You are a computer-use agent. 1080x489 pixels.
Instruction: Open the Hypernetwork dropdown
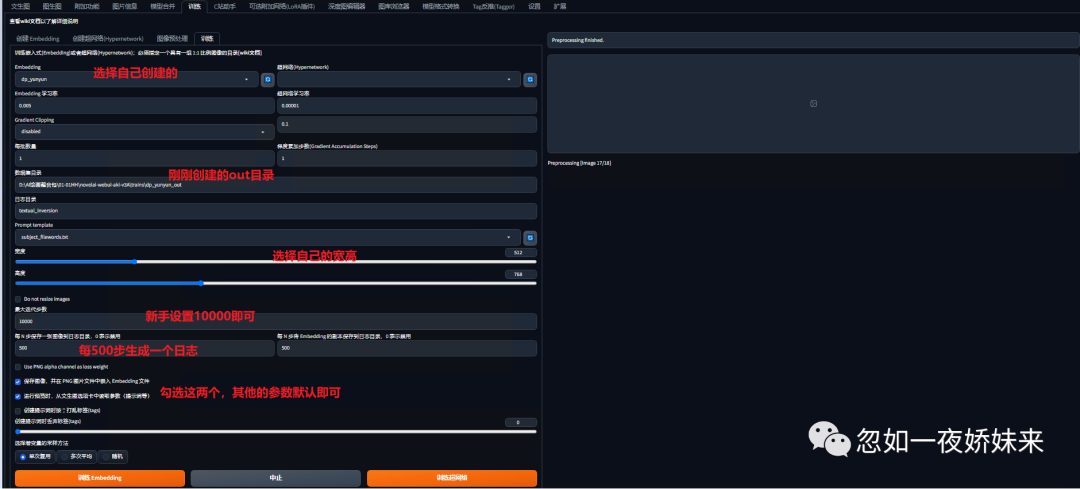pos(399,80)
